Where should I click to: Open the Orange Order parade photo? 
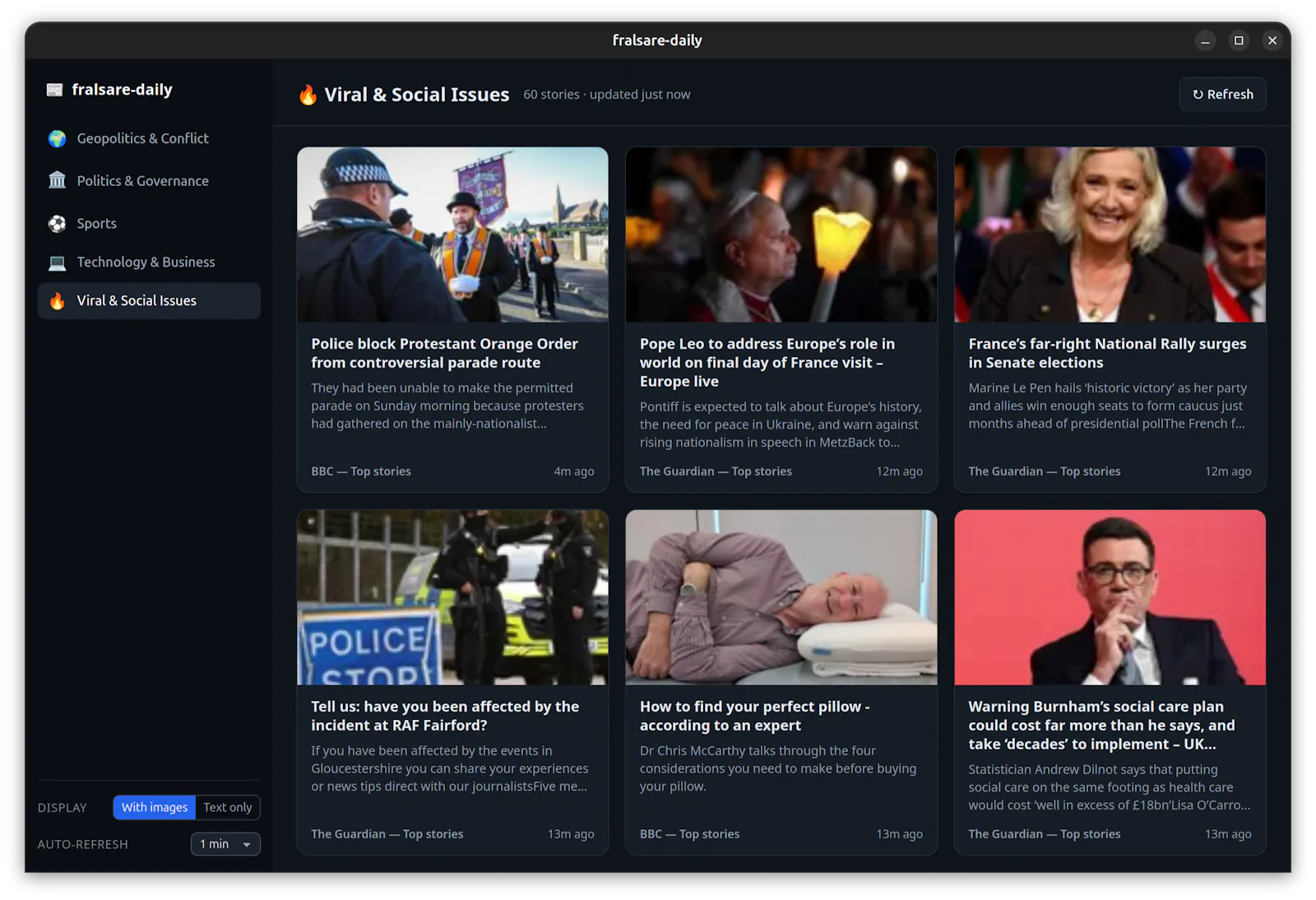click(452, 234)
